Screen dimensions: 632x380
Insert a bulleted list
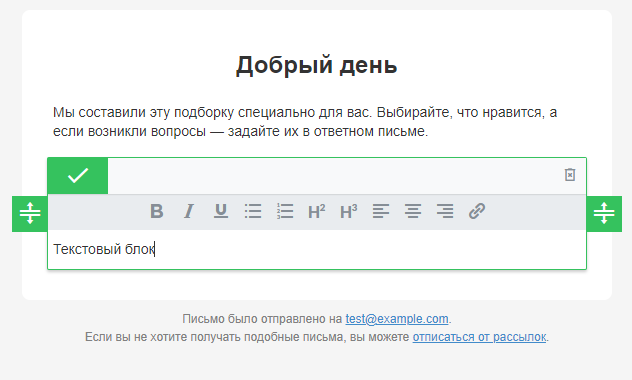point(253,211)
